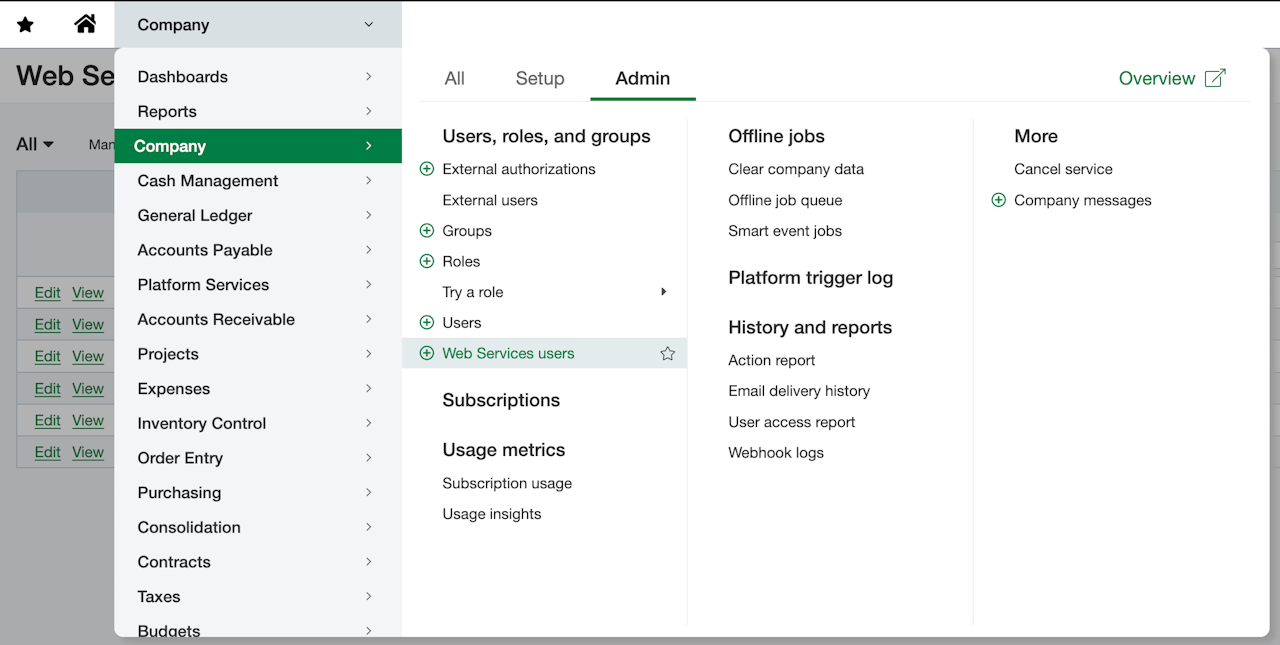Open Inventory Control module
Image resolution: width=1280 pixels, height=645 pixels.
[258, 423]
